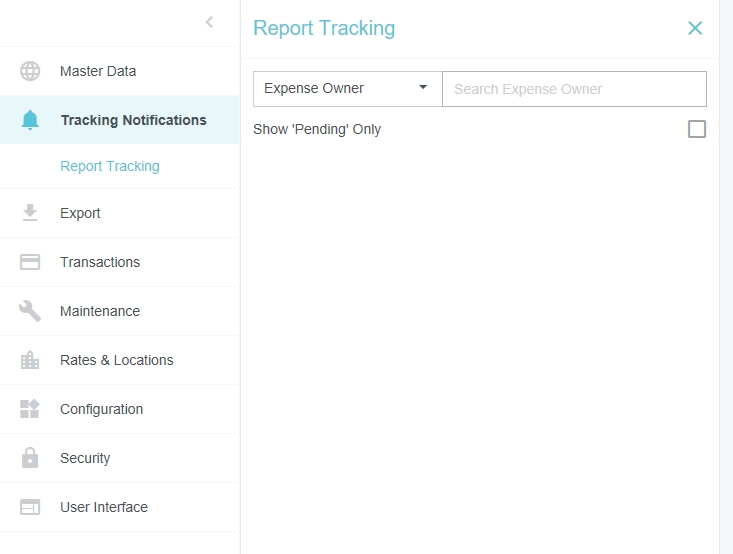The height and width of the screenshot is (554, 733).
Task: Click the Export download icon
Action: [30, 213]
